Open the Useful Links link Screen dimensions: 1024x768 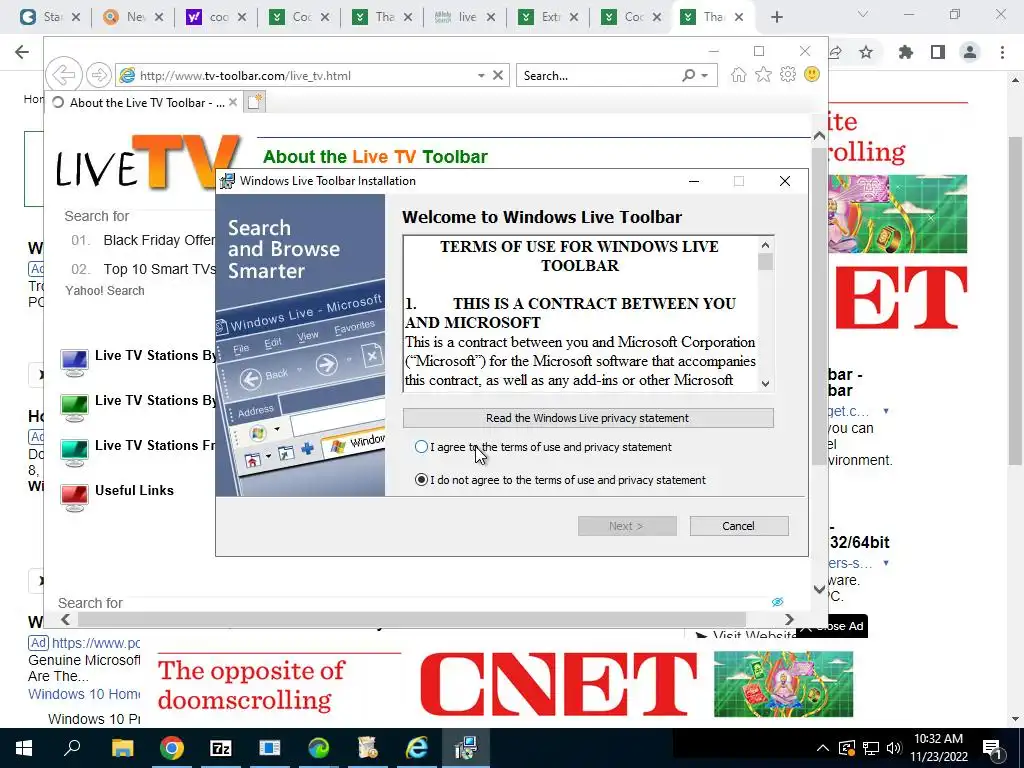point(135,490)
